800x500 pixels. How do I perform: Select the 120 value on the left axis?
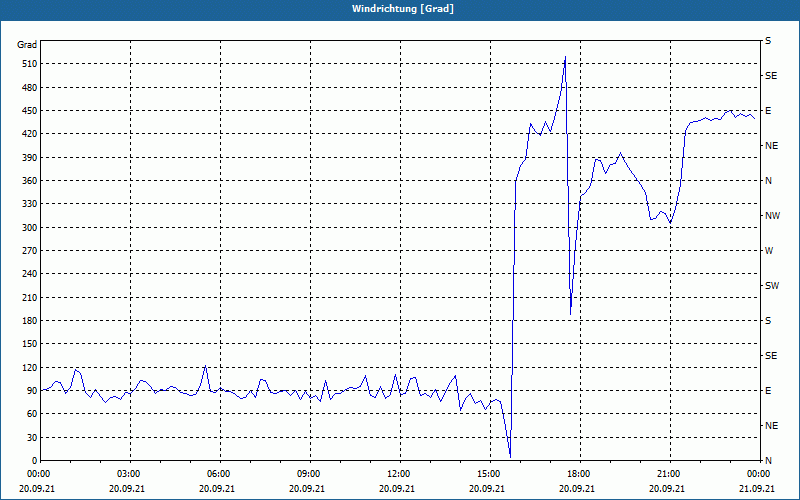29,367
